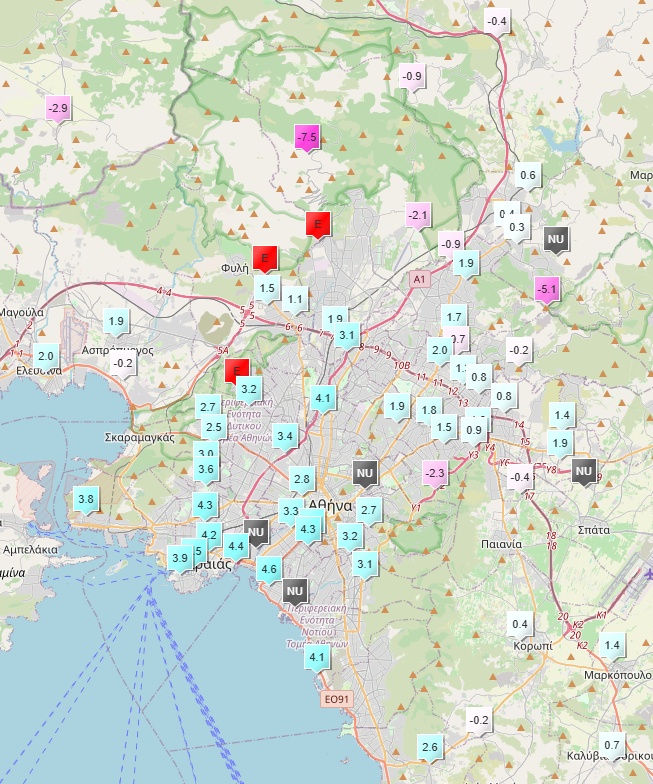
Task: Click the EO91 road shield
Action: [x=336, y=699]
